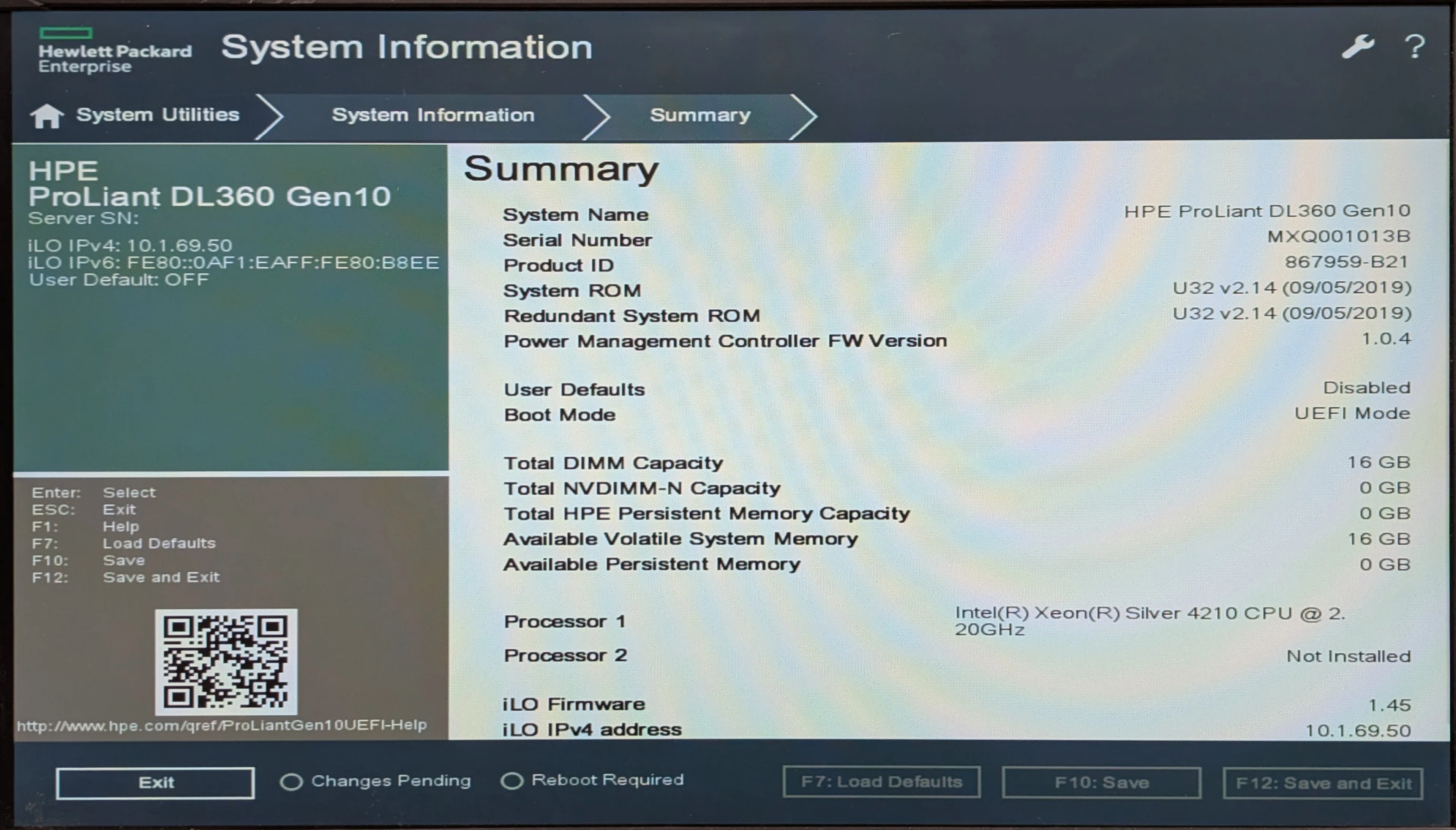Click the Reboot Required indicator
Image resolution: width=1456 pixels, height=830 pixels.
point(592,780)
